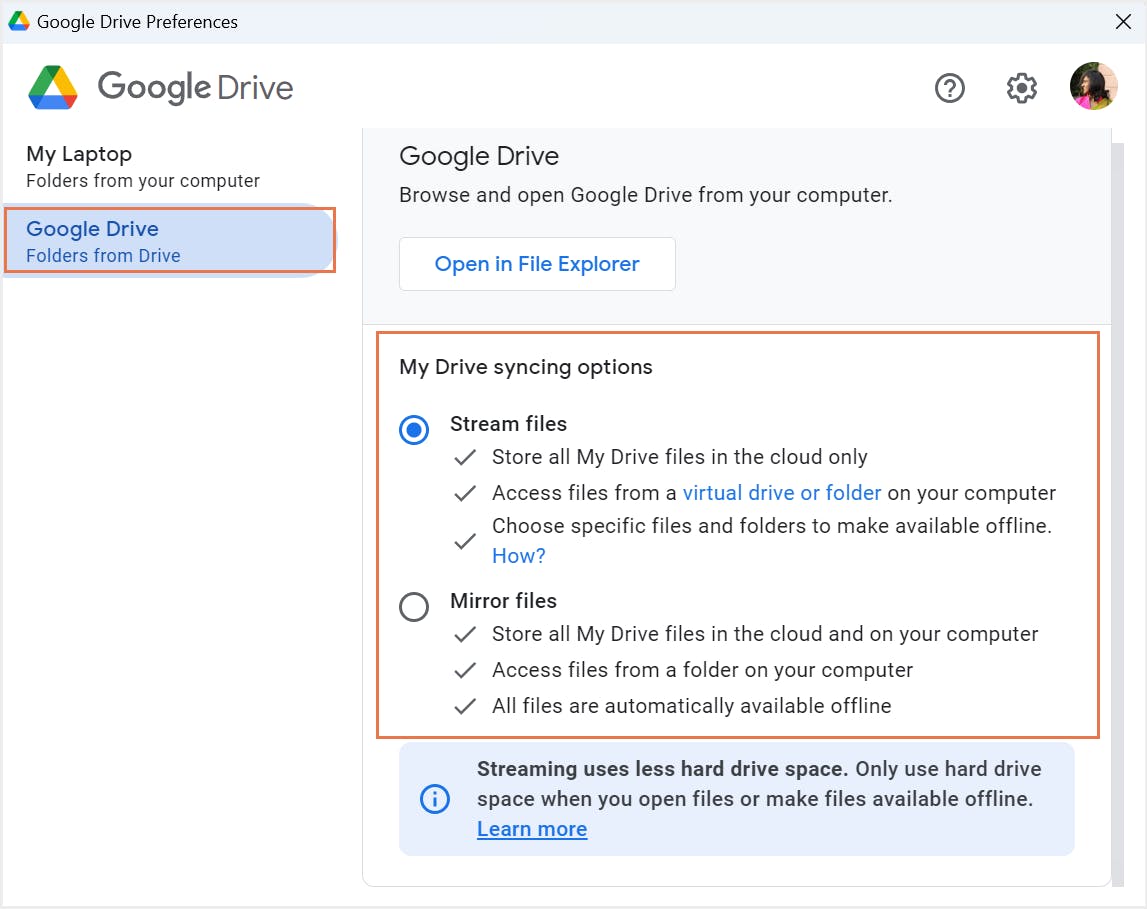Click text Store all My Drive files in the cloud only
Viewport: 1147px width, 909px height.
[x=680, y=457]
